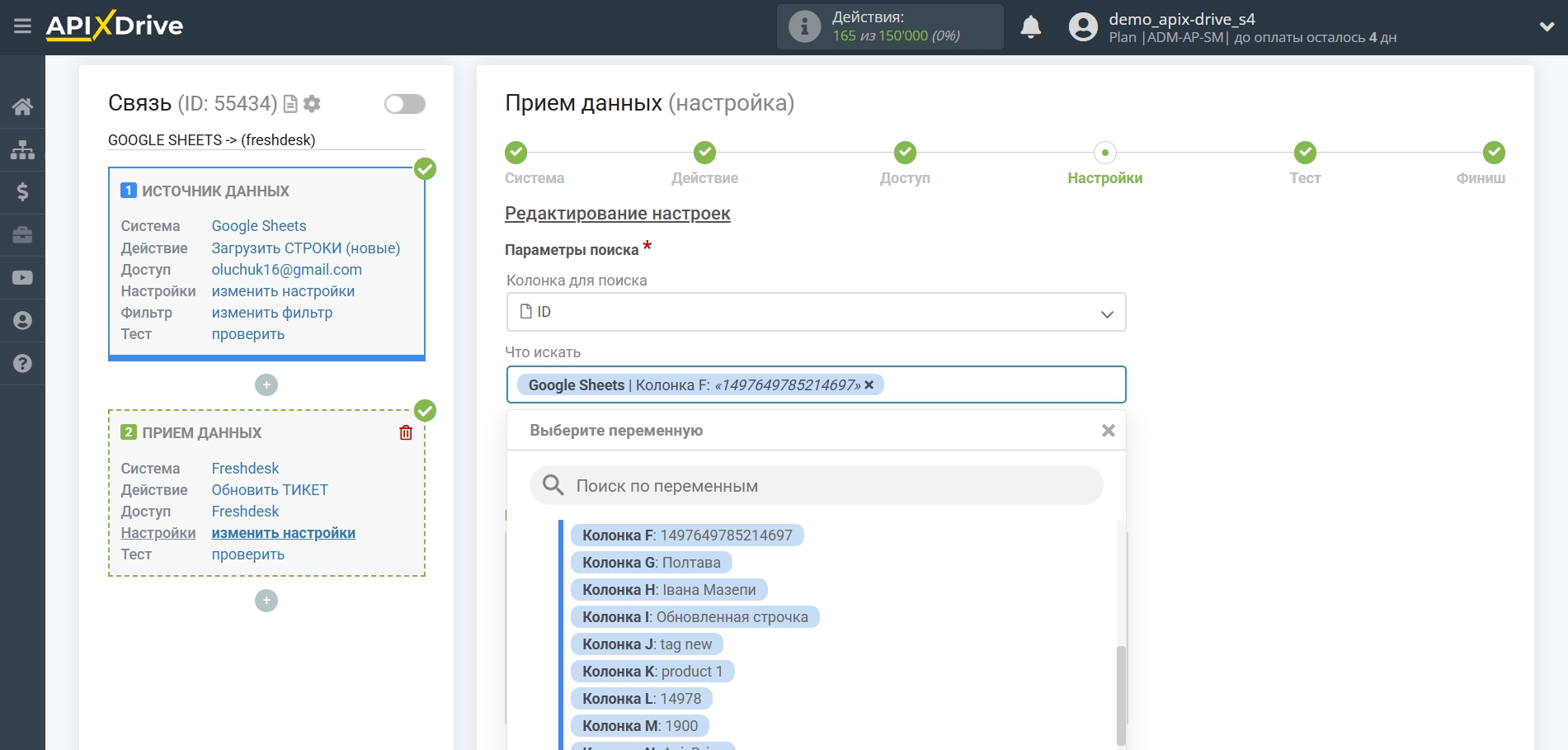
Task: Open the oluchuk16@gmail.com access link
Action: point(286,270)
